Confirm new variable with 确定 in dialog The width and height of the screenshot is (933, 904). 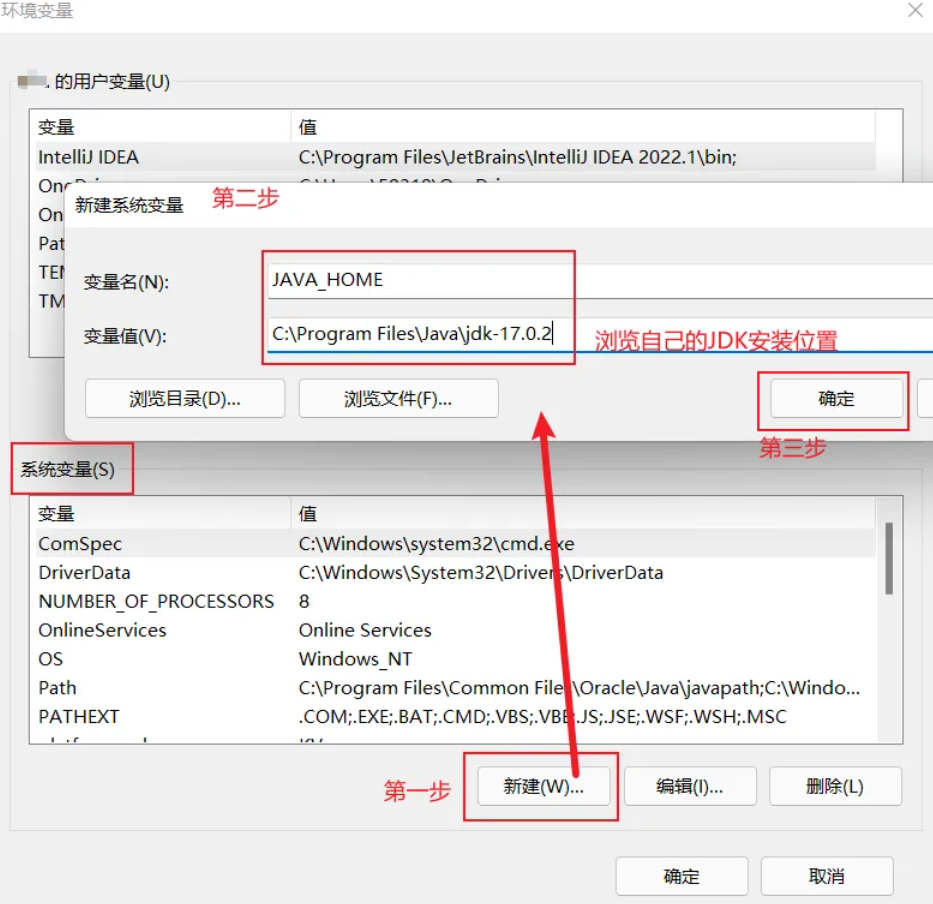(x=836, y=399)
